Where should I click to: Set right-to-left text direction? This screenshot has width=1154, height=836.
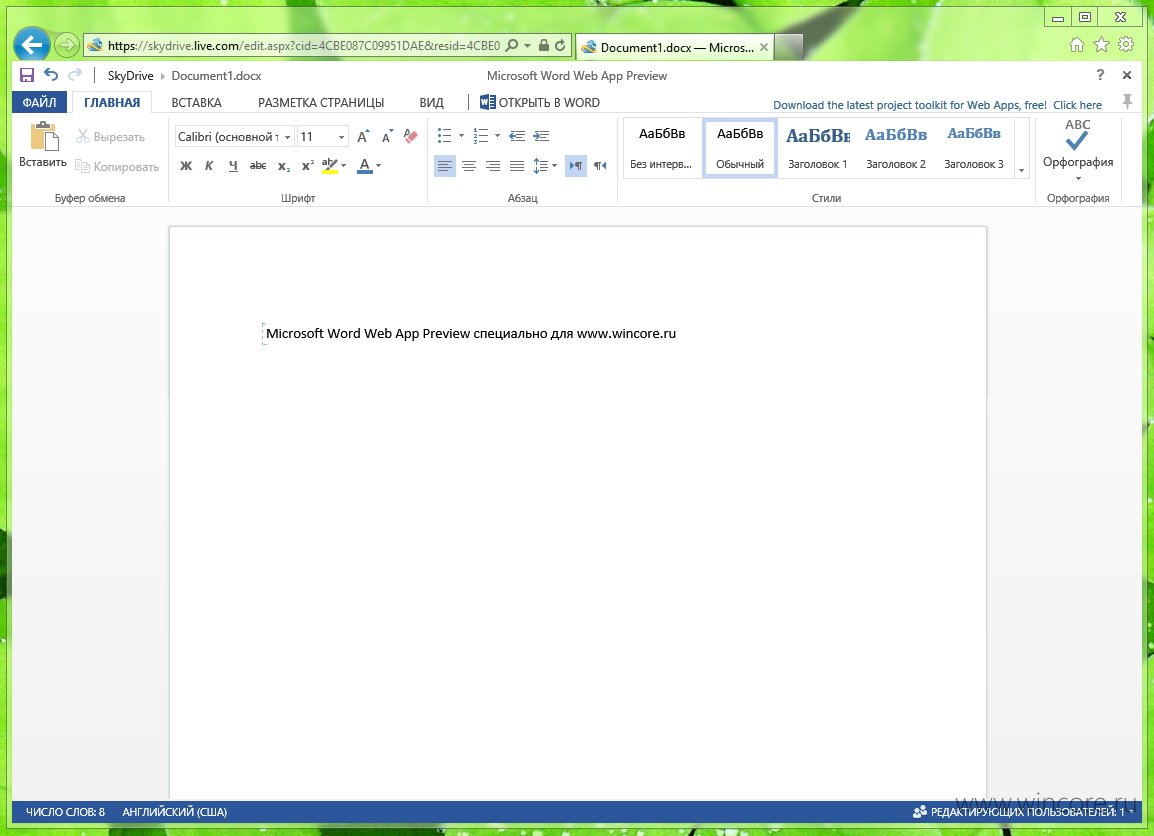[600, 166]
